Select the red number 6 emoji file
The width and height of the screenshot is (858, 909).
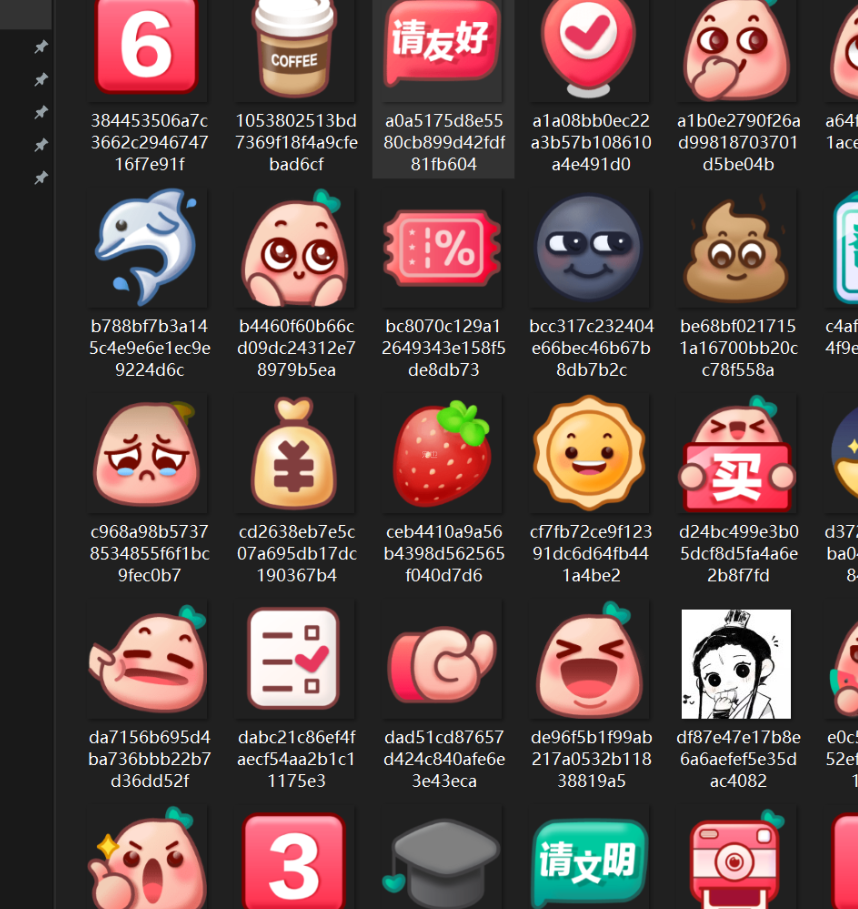(147, 47)
